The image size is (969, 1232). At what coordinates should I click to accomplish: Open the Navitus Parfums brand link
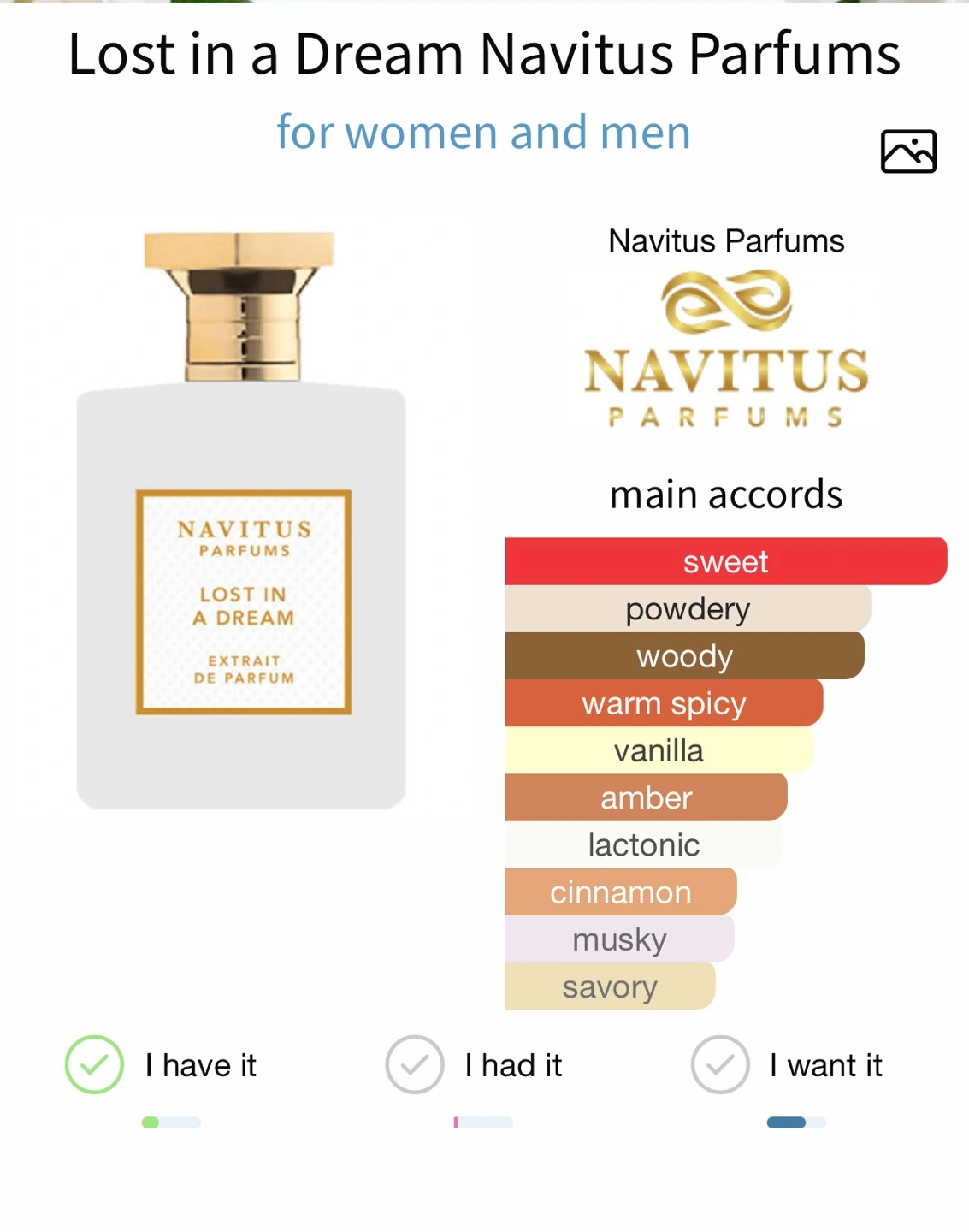pyautogui.click(x=726, y=241)
